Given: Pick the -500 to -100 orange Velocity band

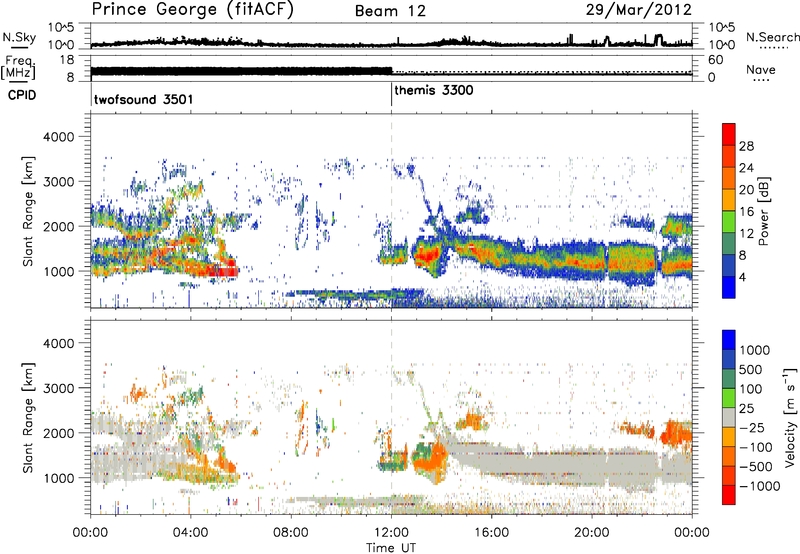Looking at the screenshot, I should pyautogui.click(x=729, y=456).
